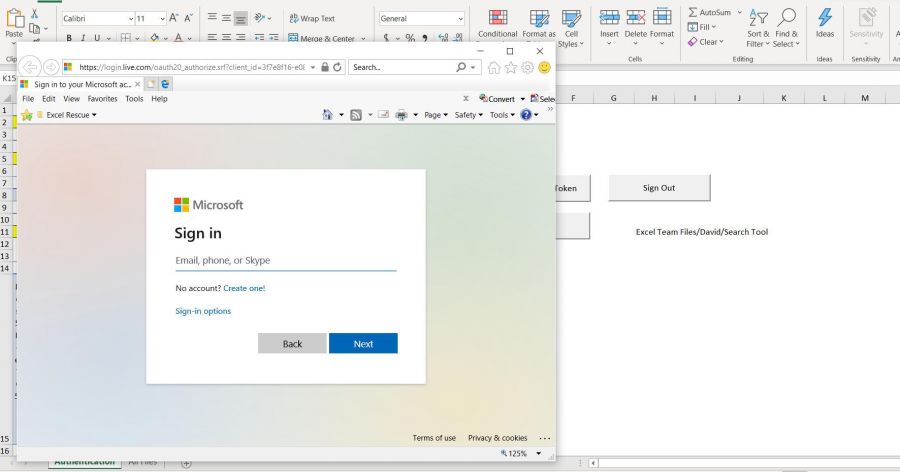Open the browser Edit menu
Viewport: 900px width, 472px height.
click(x=49, y=99)
